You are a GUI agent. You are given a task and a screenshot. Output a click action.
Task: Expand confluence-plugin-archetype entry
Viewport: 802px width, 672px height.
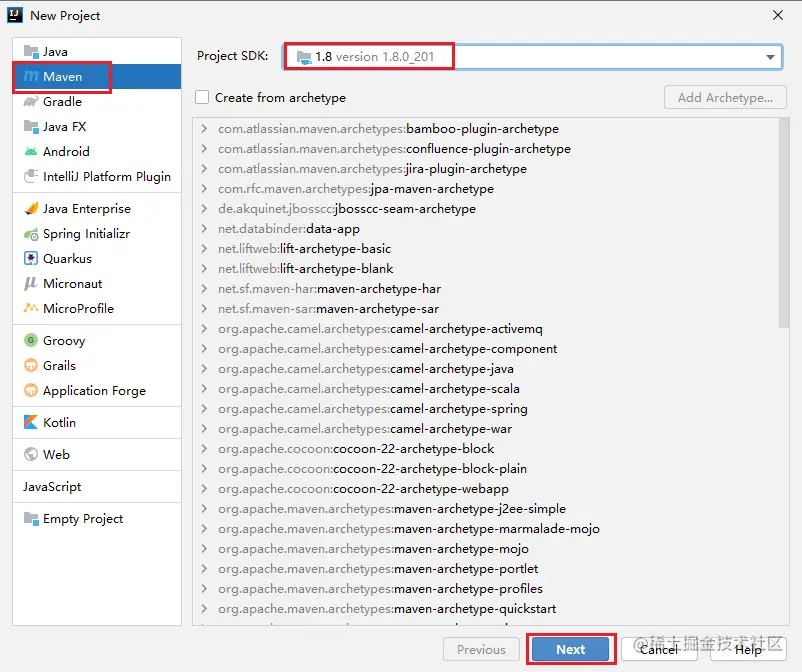pyautogui.click(x=204, y=148)
